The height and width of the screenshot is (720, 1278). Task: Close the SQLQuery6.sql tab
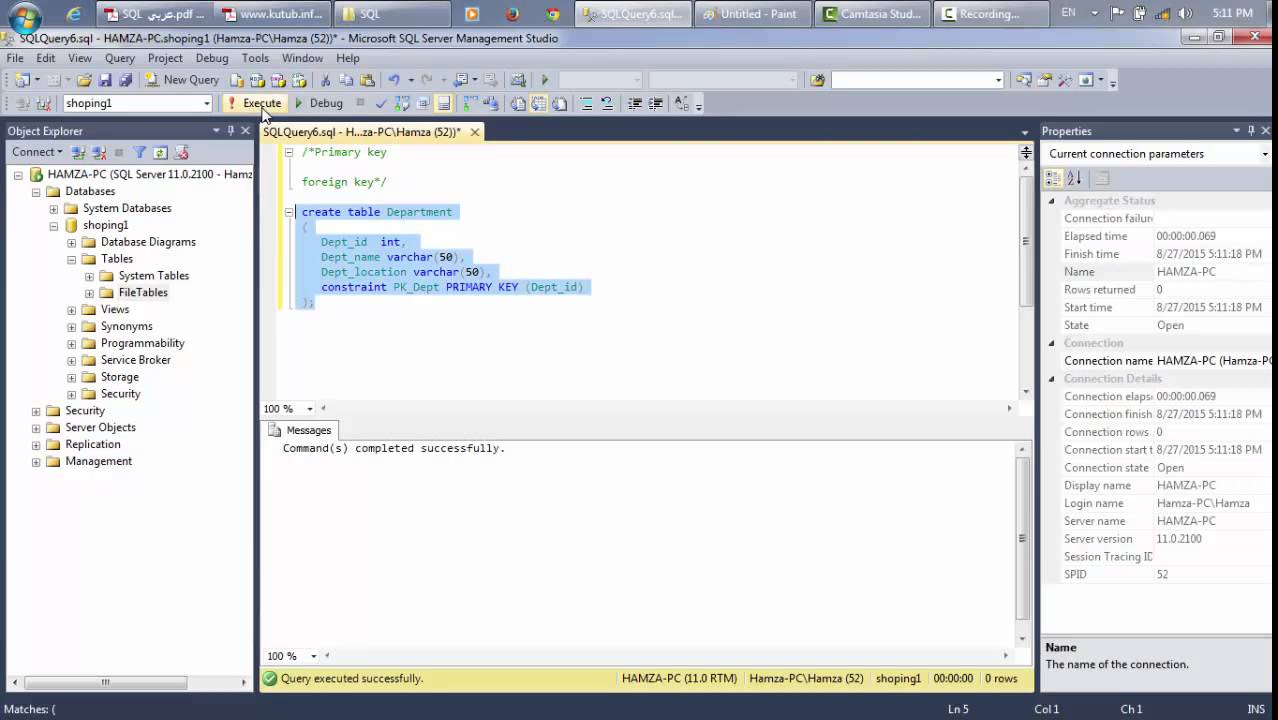475,132
